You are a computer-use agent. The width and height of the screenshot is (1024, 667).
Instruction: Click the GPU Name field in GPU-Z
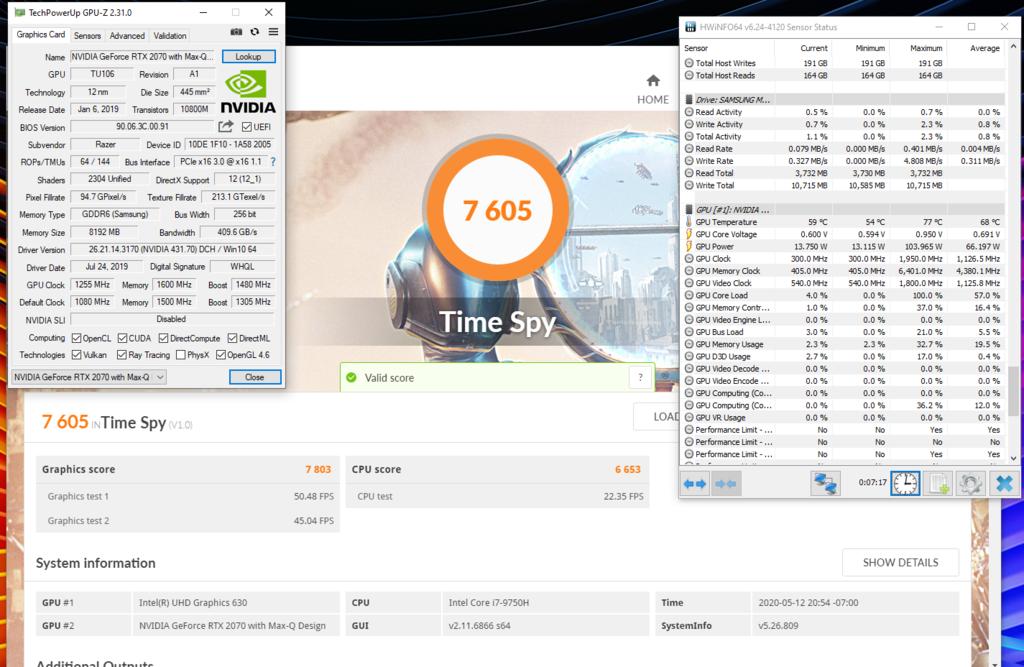point(142,57)
